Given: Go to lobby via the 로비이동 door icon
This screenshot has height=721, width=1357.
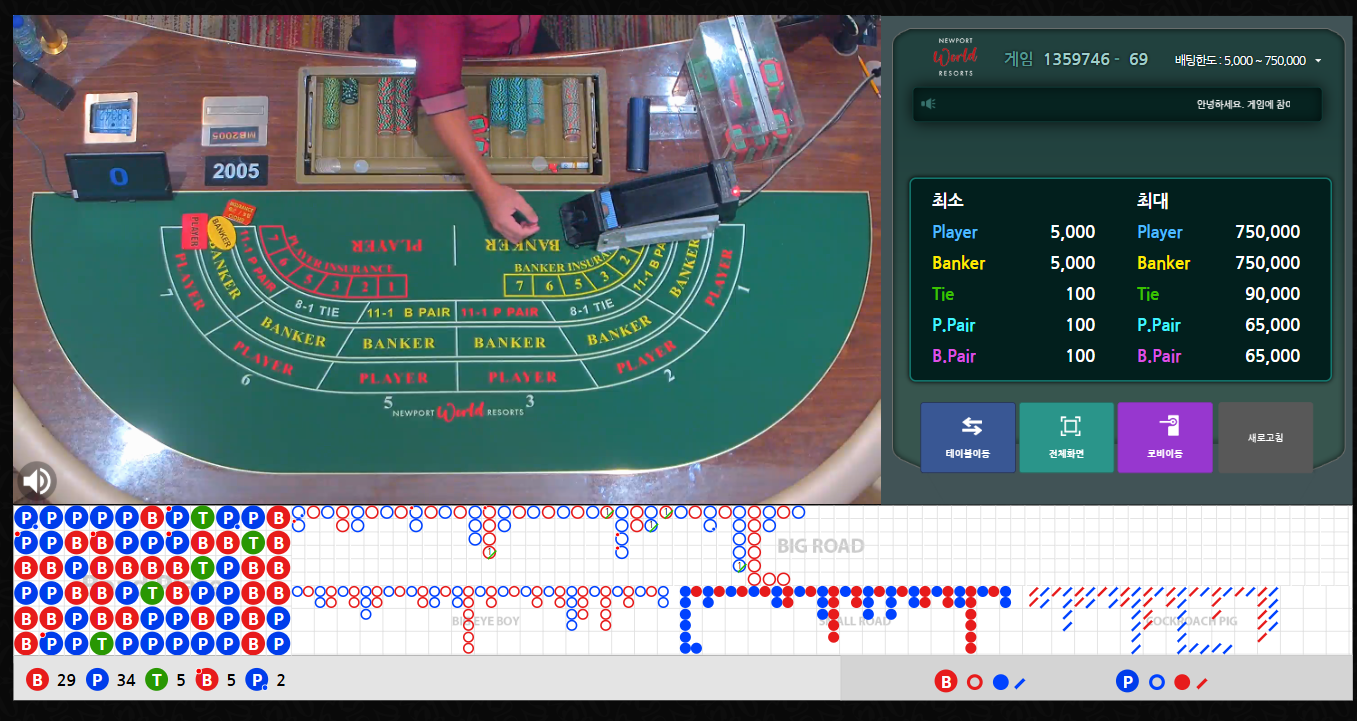Looking at the screenshot, I should coord(1165,437).
